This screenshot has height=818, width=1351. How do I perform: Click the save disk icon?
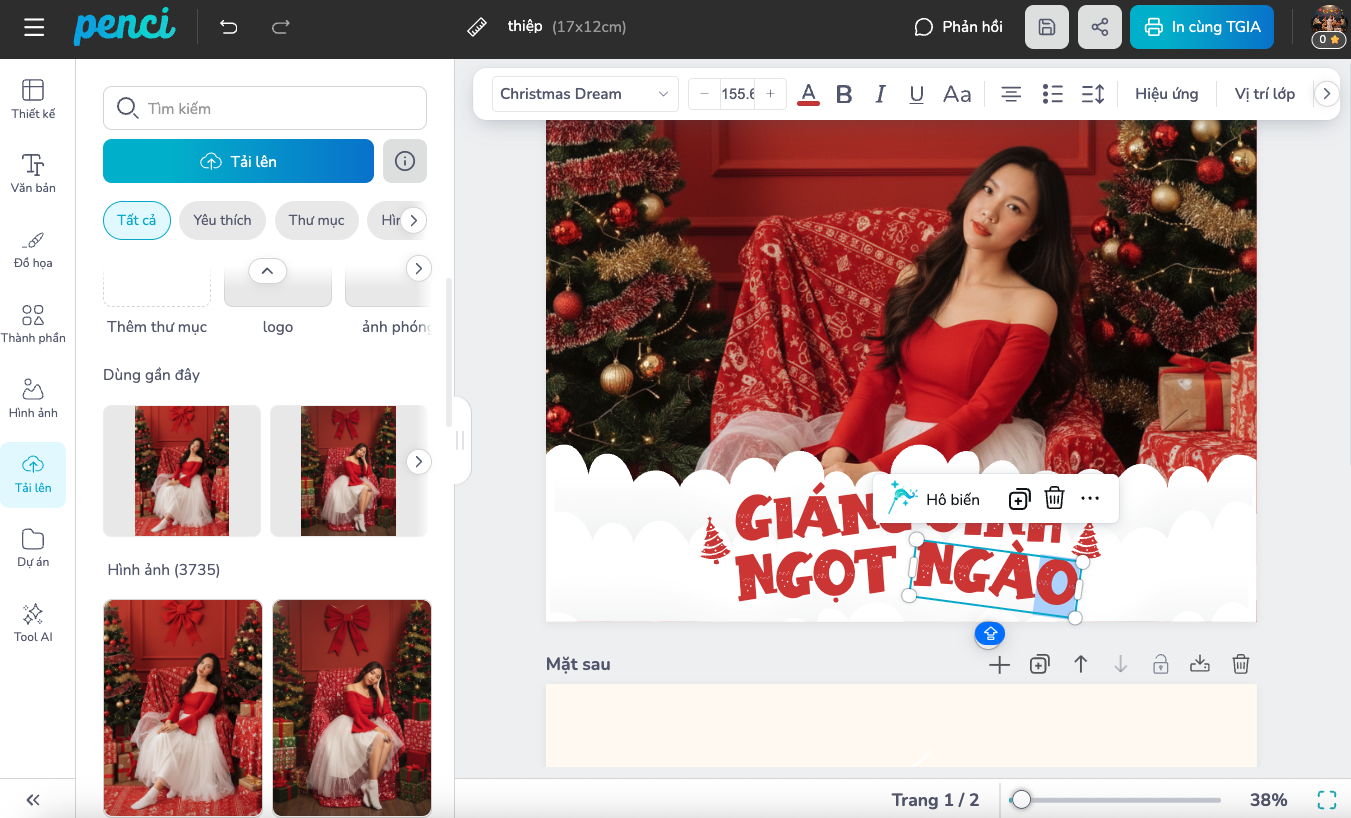1047,27
